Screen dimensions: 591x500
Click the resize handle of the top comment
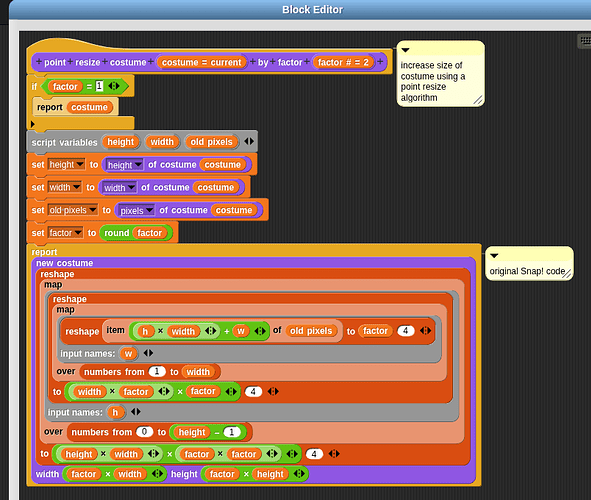tap(478, 100)
